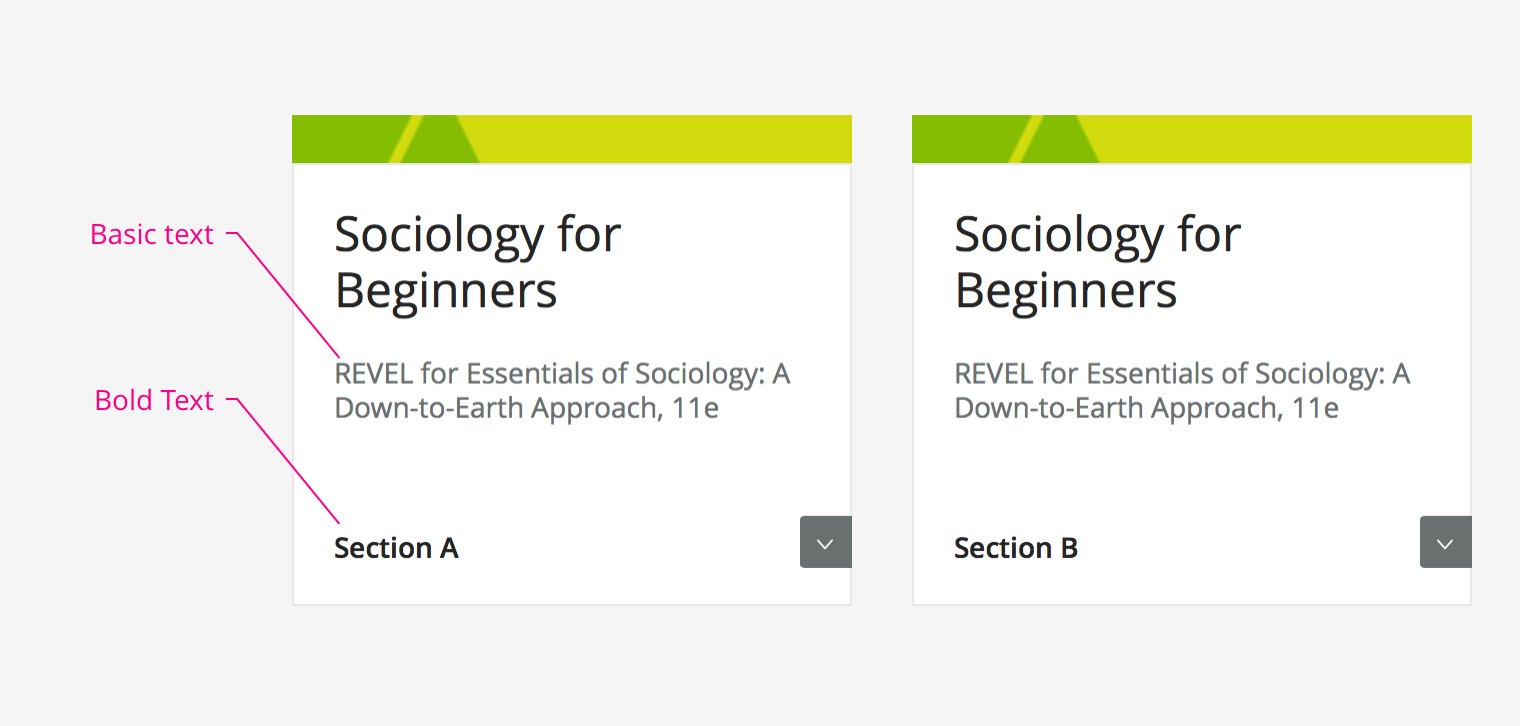This screenshot has height=726, width=1520.
Task: Click the pink leader line from Bold Text
Action: point(290,461)
